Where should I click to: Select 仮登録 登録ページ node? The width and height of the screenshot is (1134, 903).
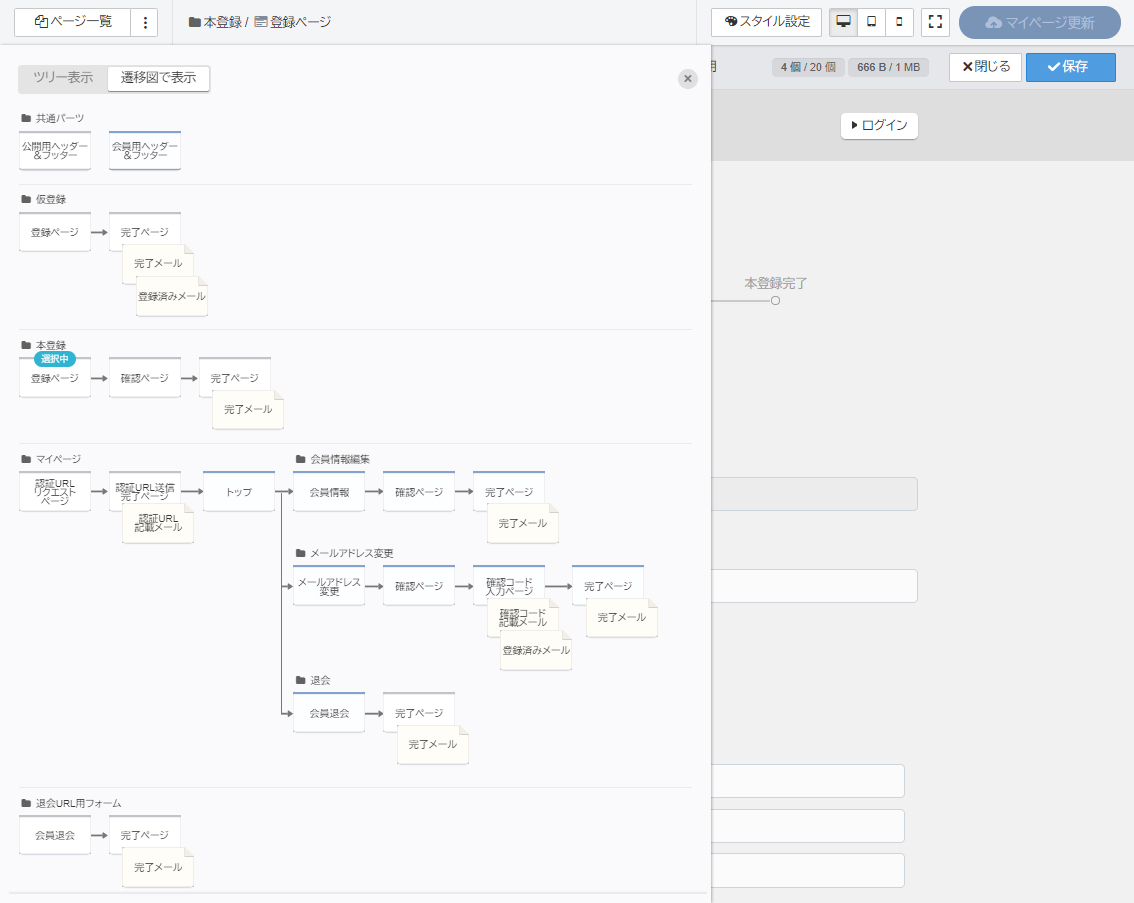tap(55, 232)
